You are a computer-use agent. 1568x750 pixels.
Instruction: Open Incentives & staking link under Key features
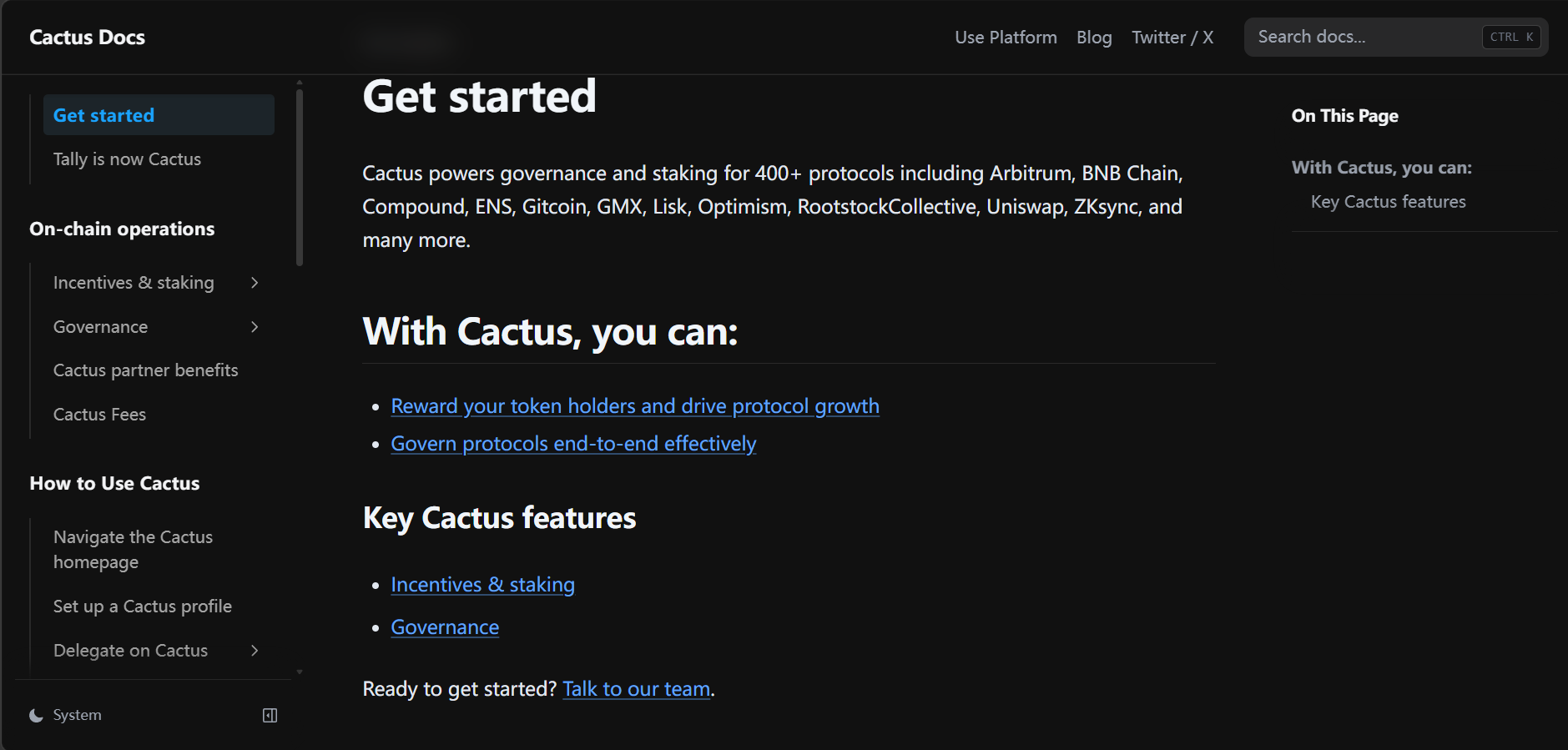[482, 585]
